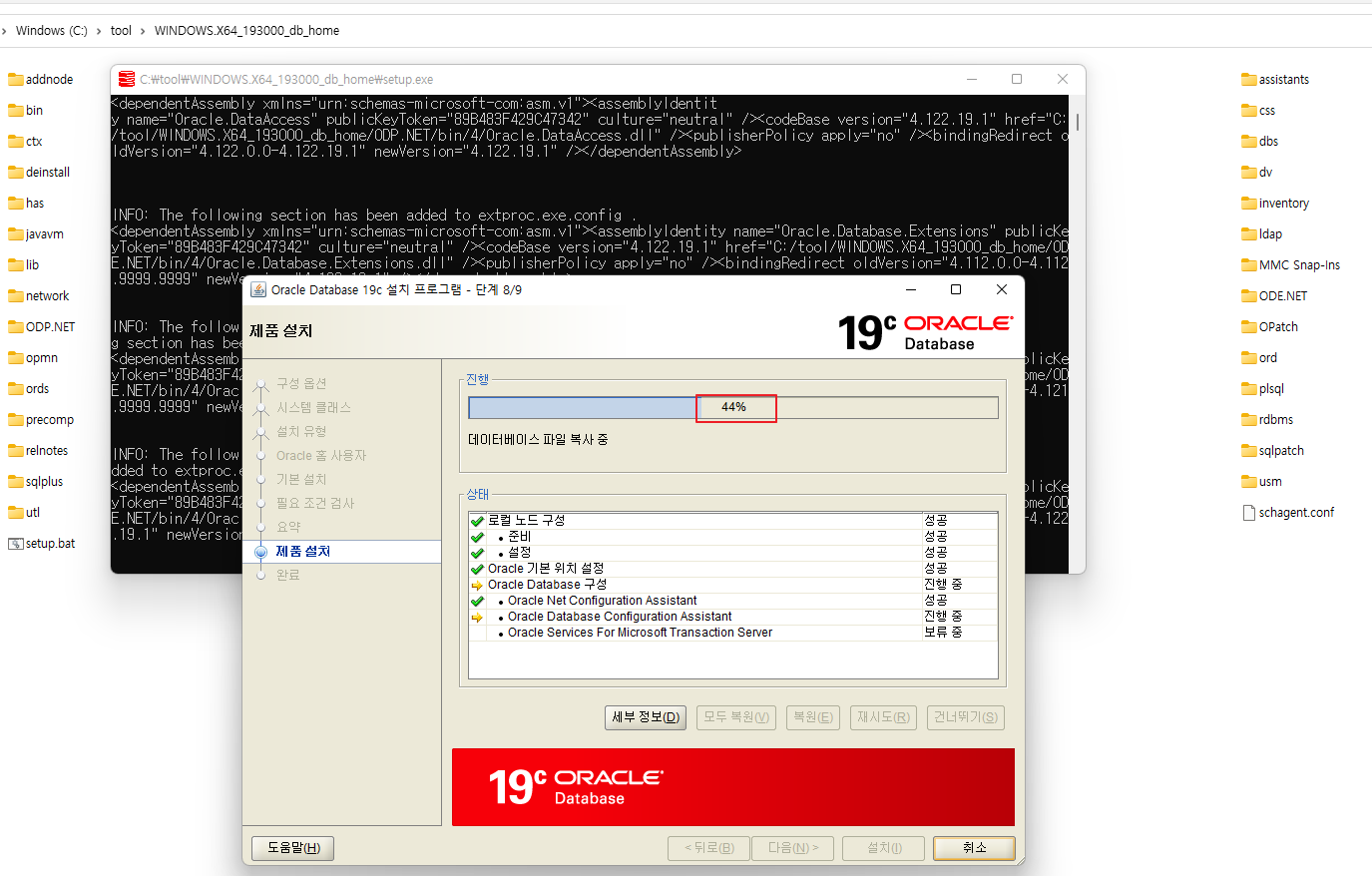
Task: Expand the chevron after tool breadcrumb
Action: tap(143, 31)
